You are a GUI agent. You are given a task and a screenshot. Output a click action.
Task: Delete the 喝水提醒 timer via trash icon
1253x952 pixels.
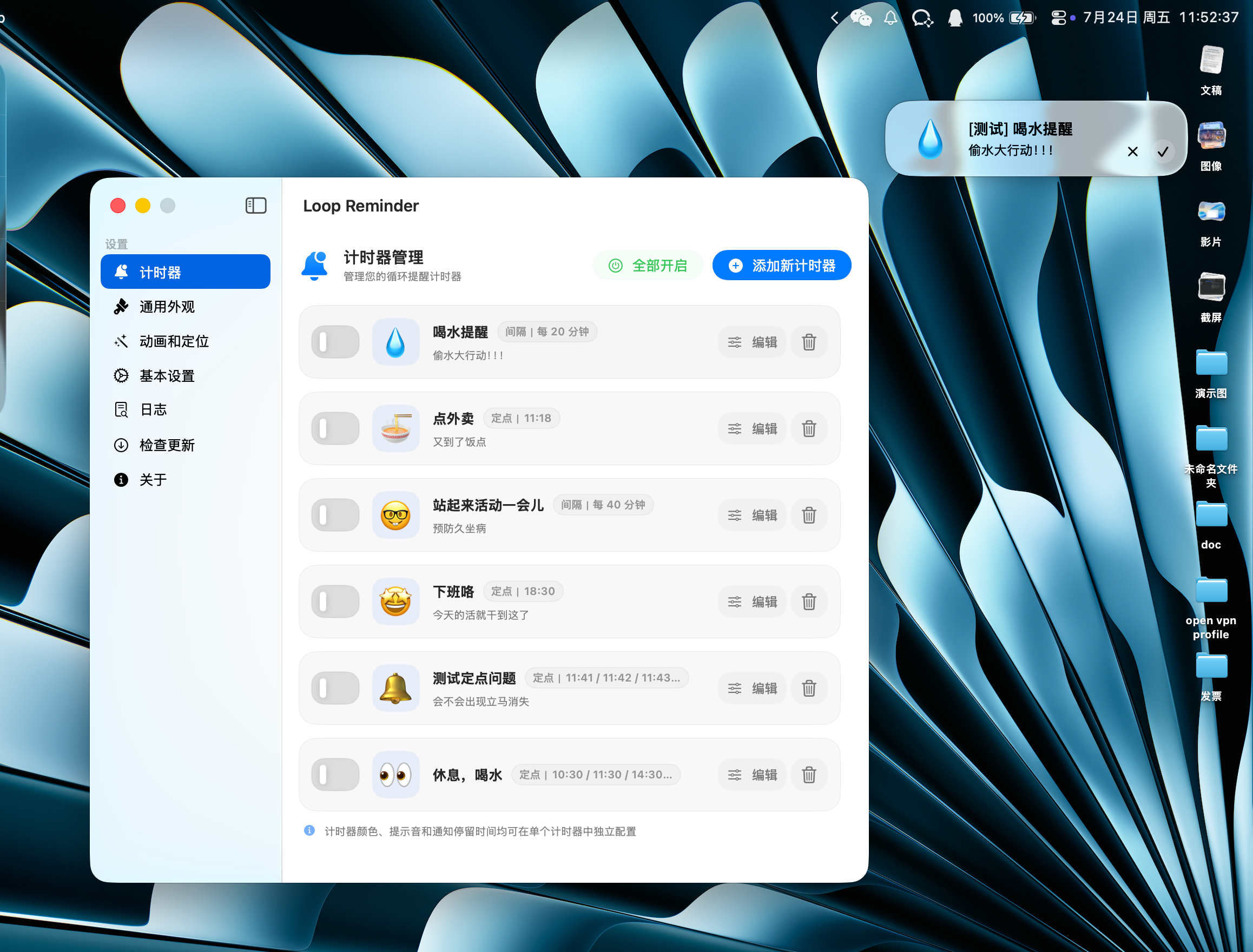pyautogui.click(x=809, y=342)
